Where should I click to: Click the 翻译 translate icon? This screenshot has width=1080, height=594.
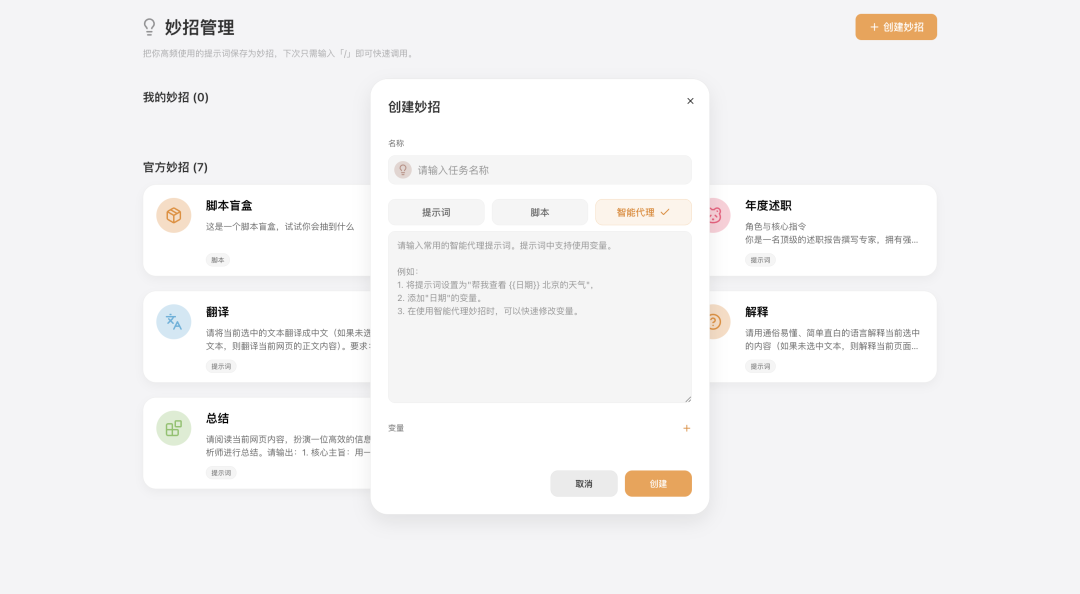(174, 321)
